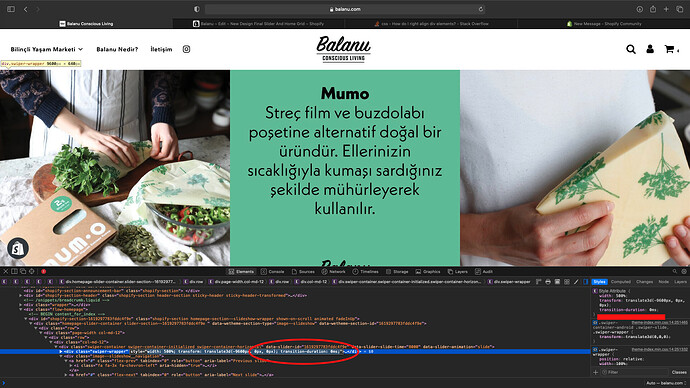Image resolution: width=690 pixels, height=388 pixels.
Task: Open inspector settings gear icon
Action: pyautogui.click(x=684, y=271)
